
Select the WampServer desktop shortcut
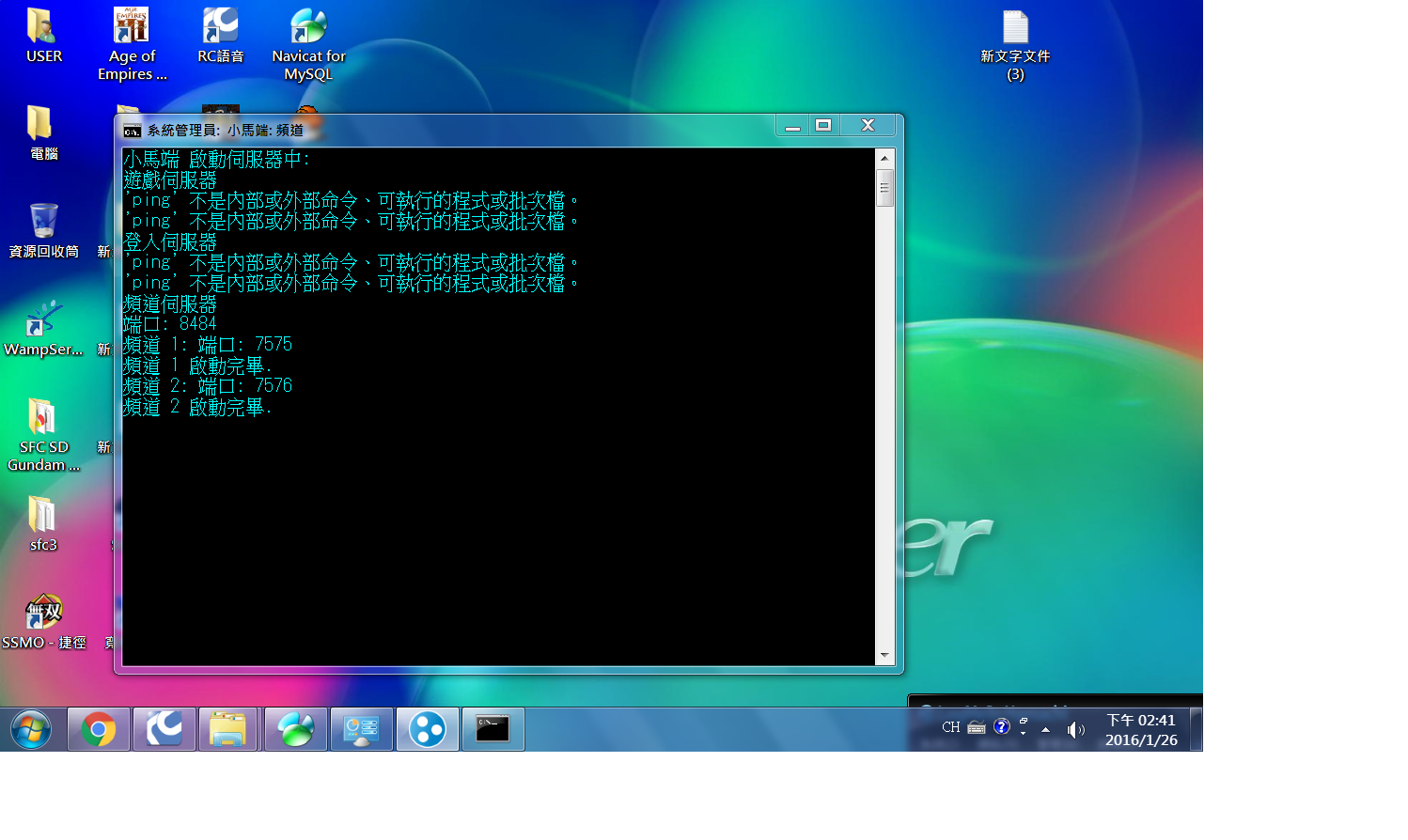pos(42,328)
